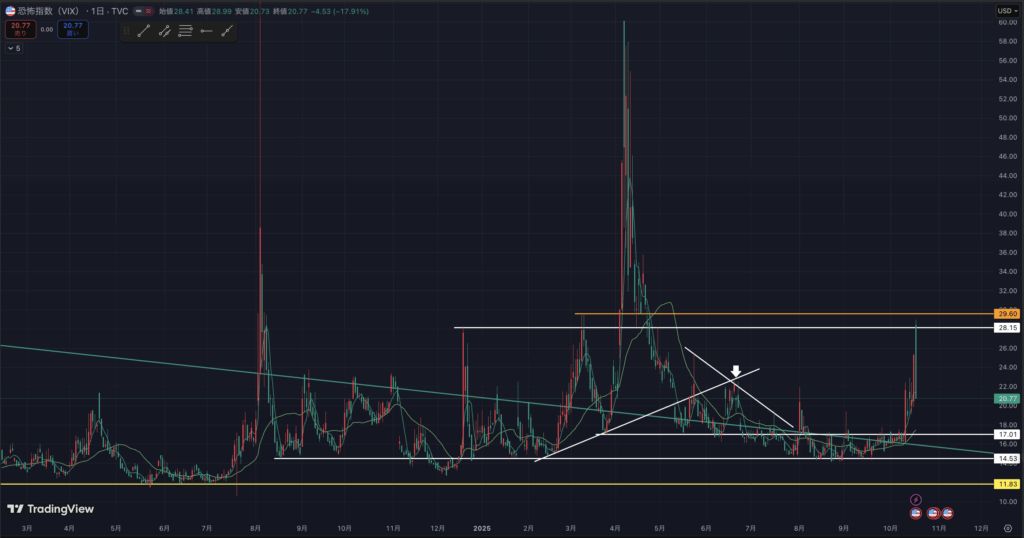This screenshot has width=1024, height=538.
Task: Open the purple lightning event marker
Action: click(x=914, y=499)
